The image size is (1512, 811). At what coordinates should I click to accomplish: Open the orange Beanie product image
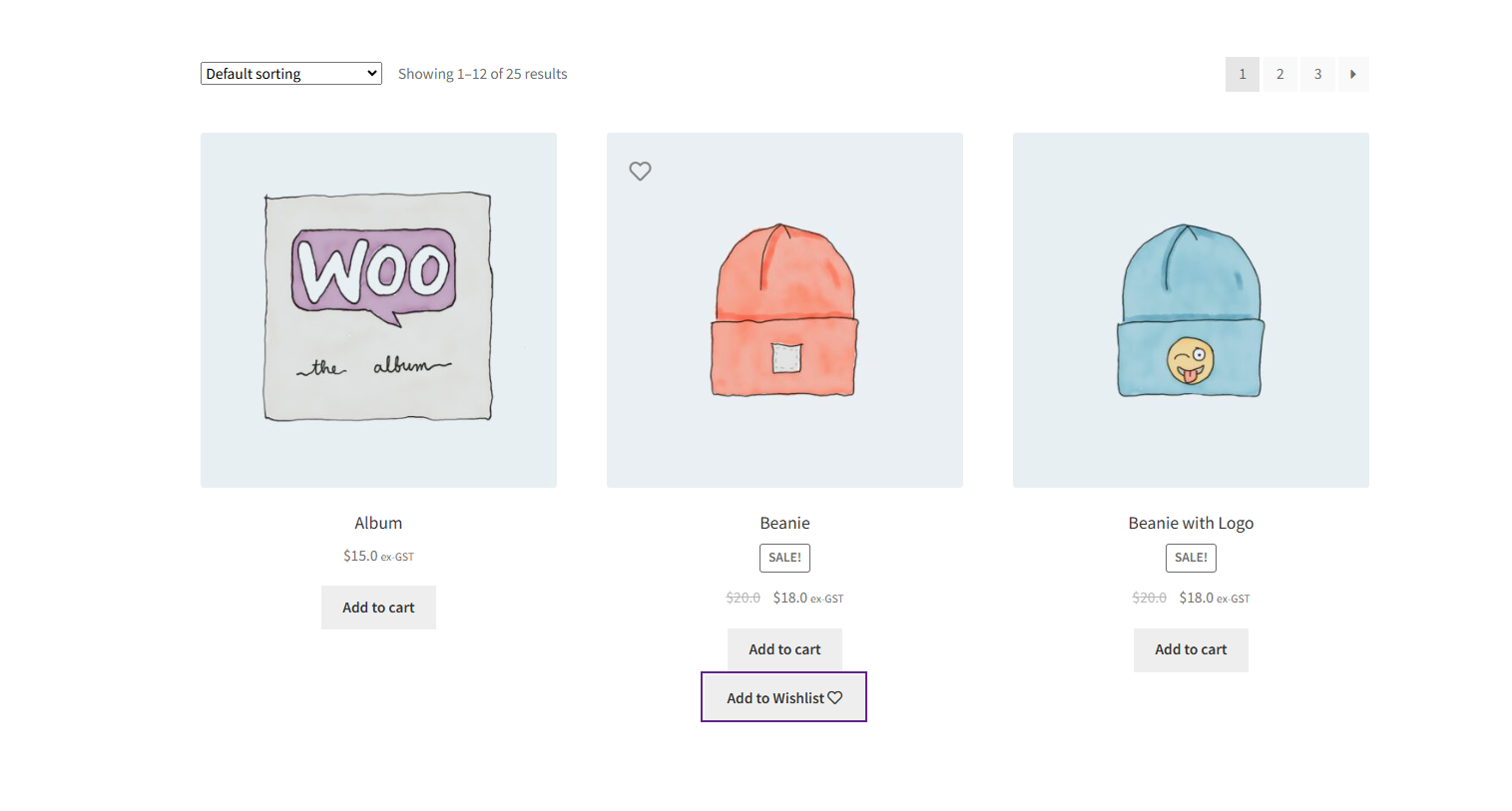coord(784,311)
